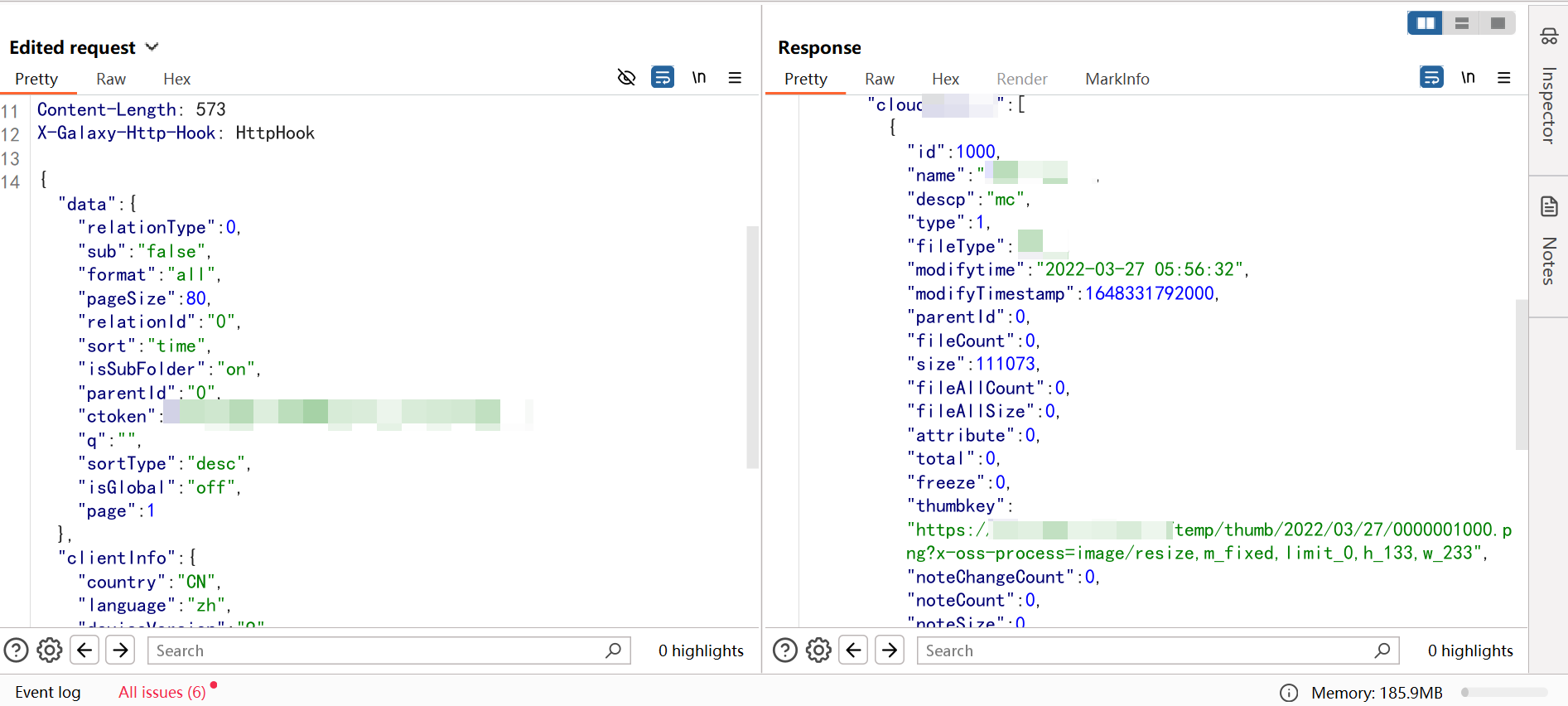Click Memory: 185.9MB status text
This screenshot has width=1568, height=706.
(1377, 693)
